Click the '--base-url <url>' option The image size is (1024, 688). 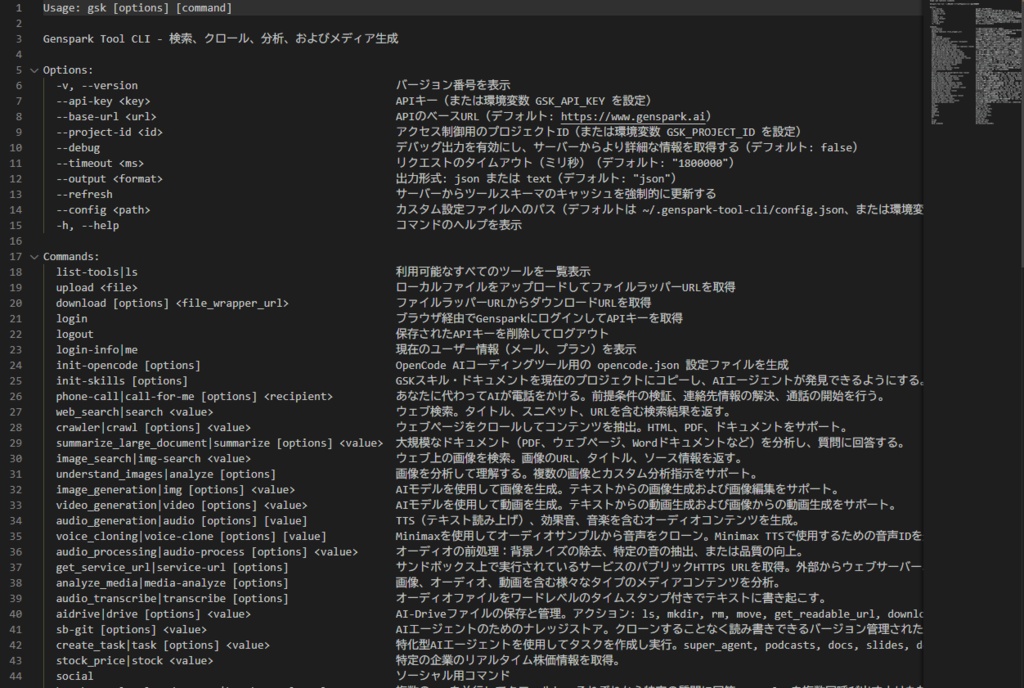[x=106, y=117]
